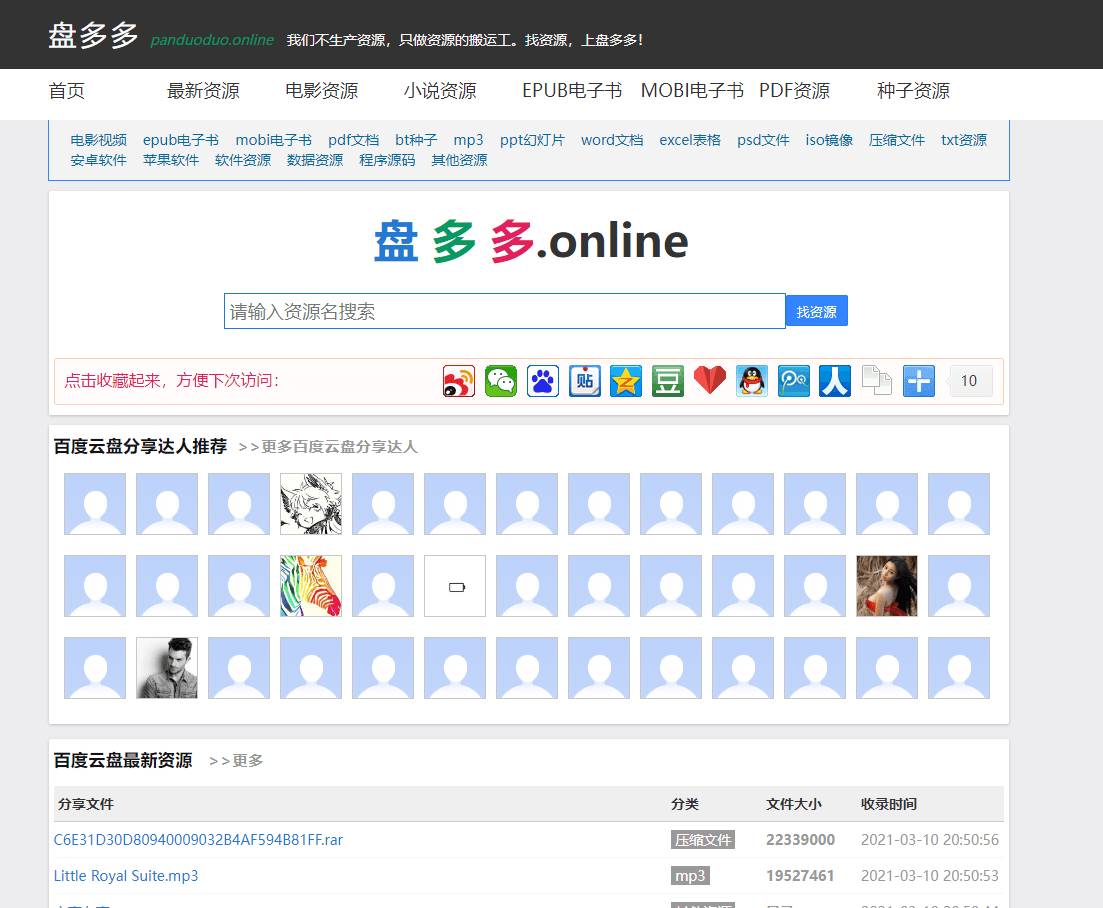Share the site to Qzone
This screenshot has width=1103, height=908.
click(x=627, y=381)
